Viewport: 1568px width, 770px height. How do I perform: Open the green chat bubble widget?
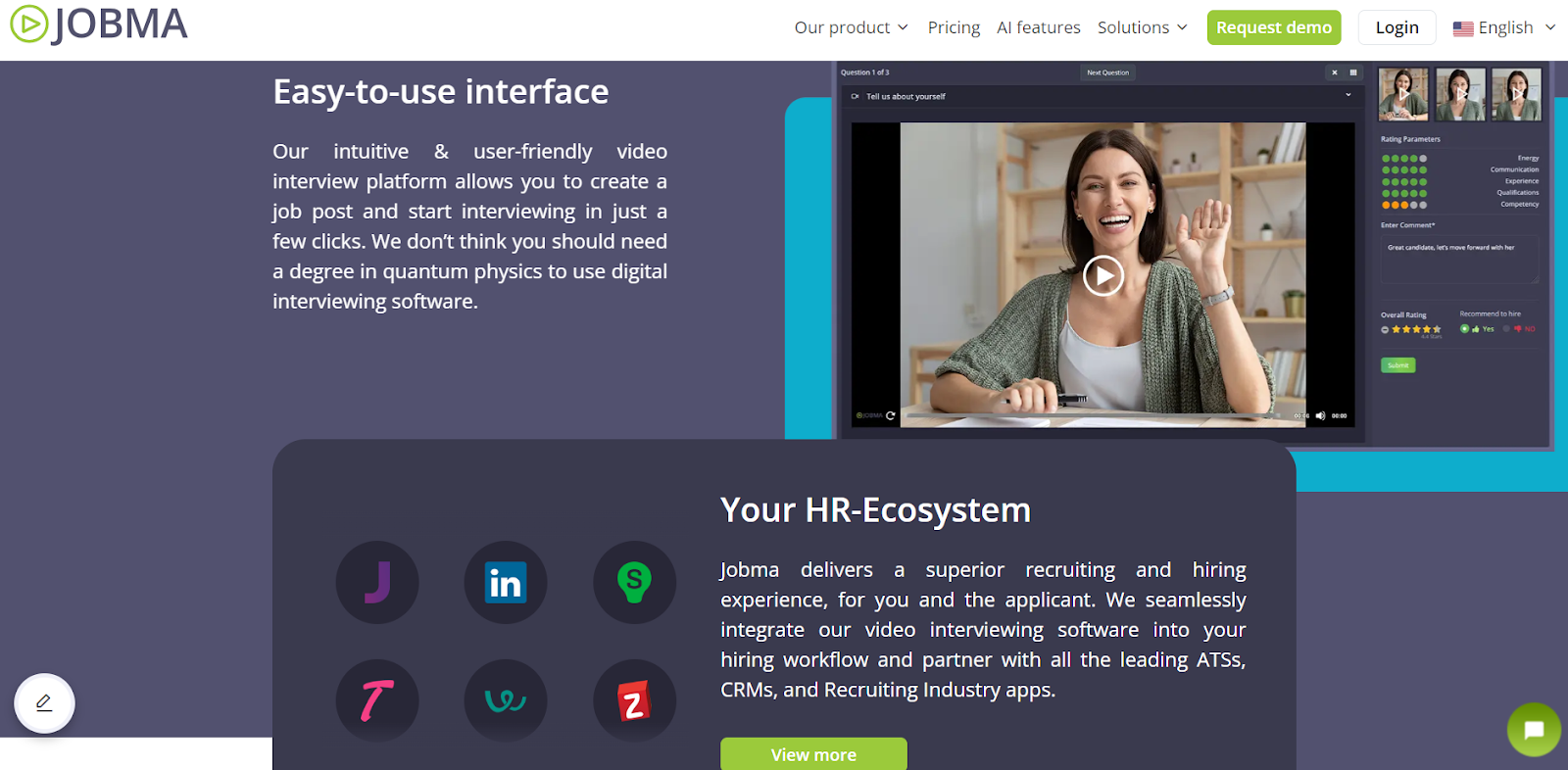coord(1534,730)
